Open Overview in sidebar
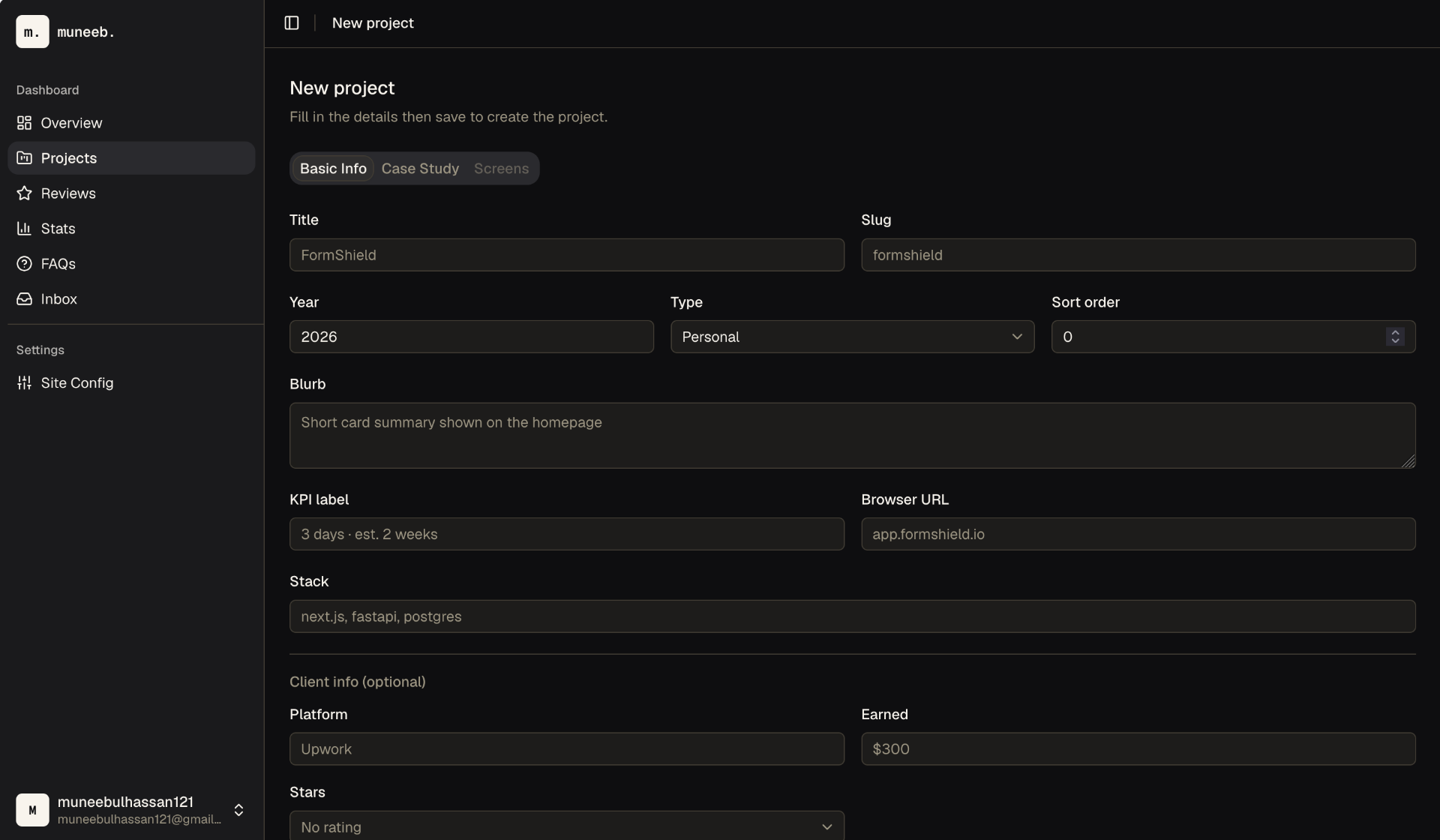Screen dimensions: 1440x840 tap(131, 123)
